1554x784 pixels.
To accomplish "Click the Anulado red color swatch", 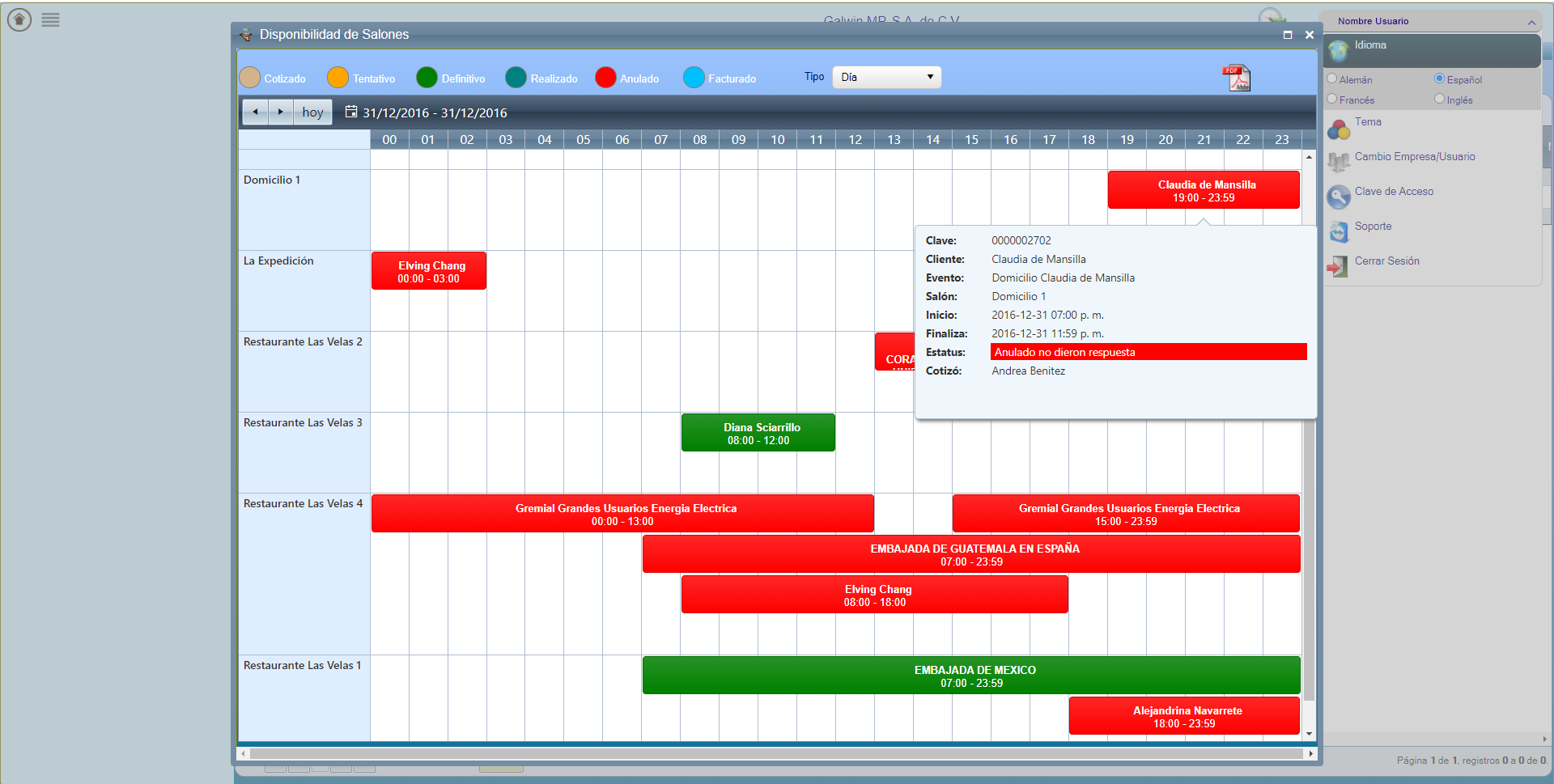I will [x=605, y=78].
